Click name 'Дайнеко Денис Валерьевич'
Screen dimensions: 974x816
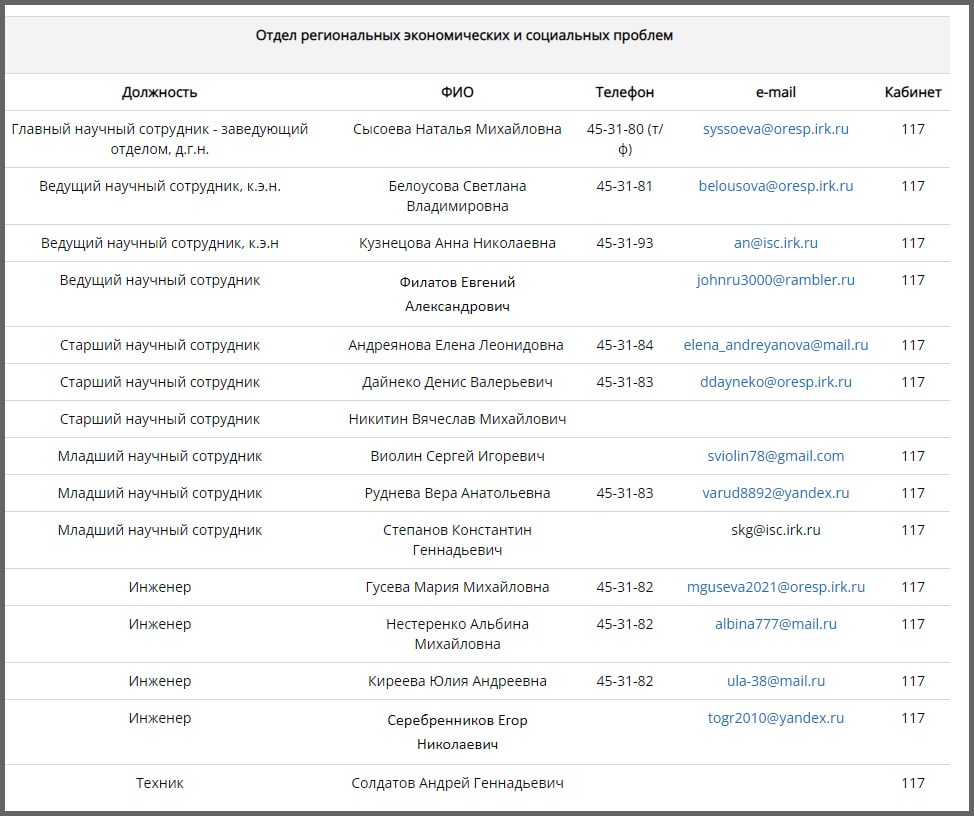(x=457, y=382)
